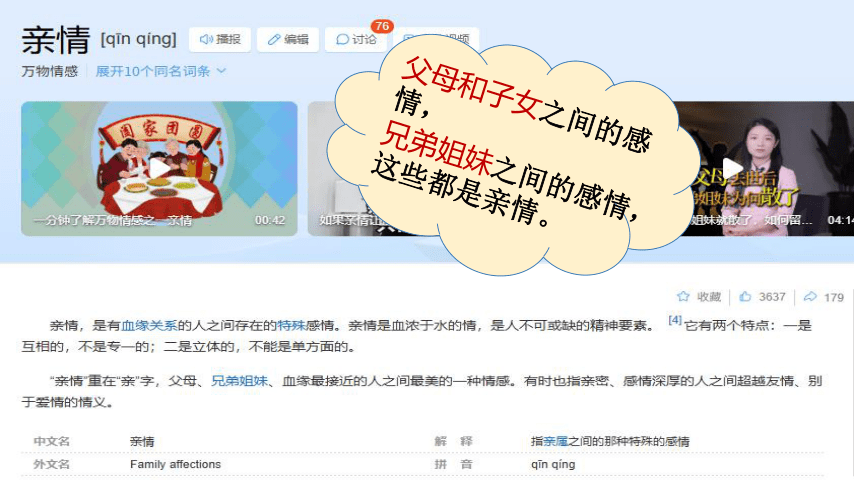
Task: Click the 收藏 star icon
Action: click(x=683, y=297)
